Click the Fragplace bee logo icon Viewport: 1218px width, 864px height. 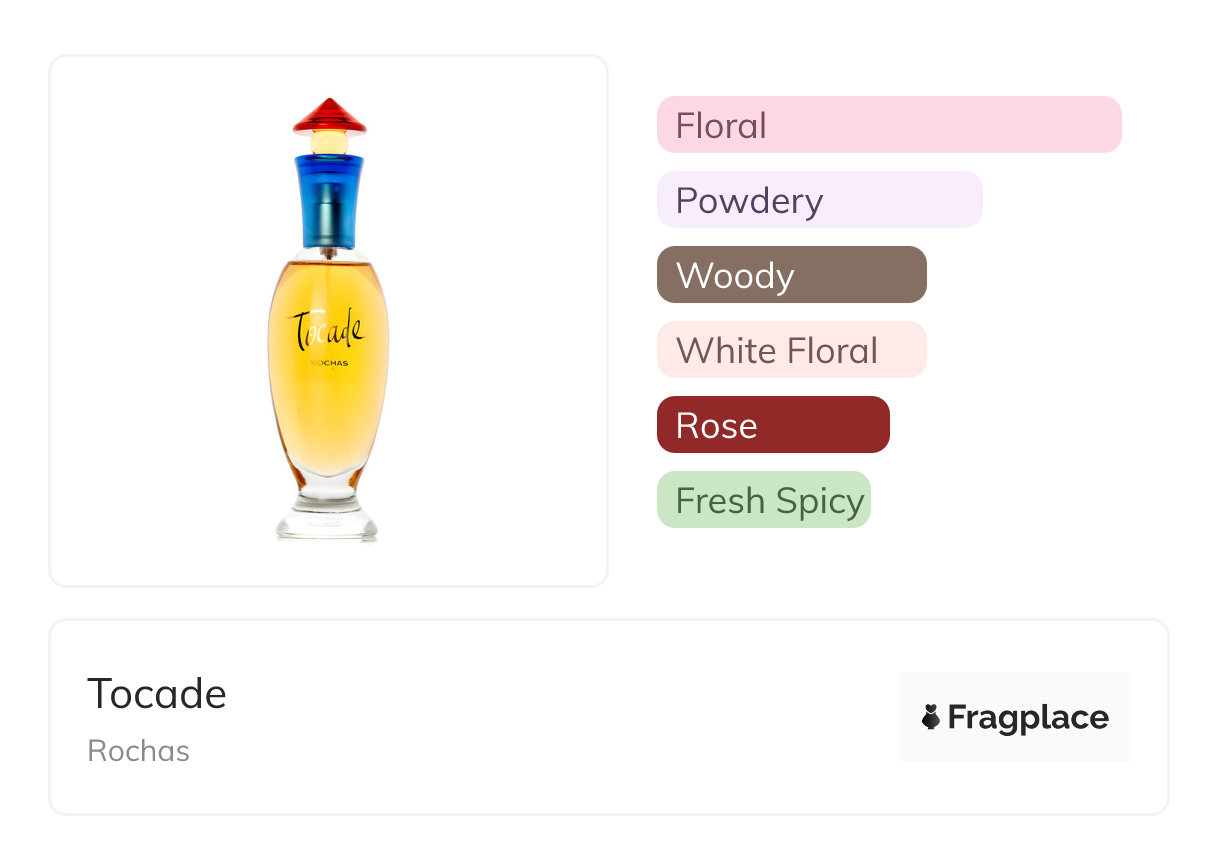pyautogui.click(x=931, y=717)
